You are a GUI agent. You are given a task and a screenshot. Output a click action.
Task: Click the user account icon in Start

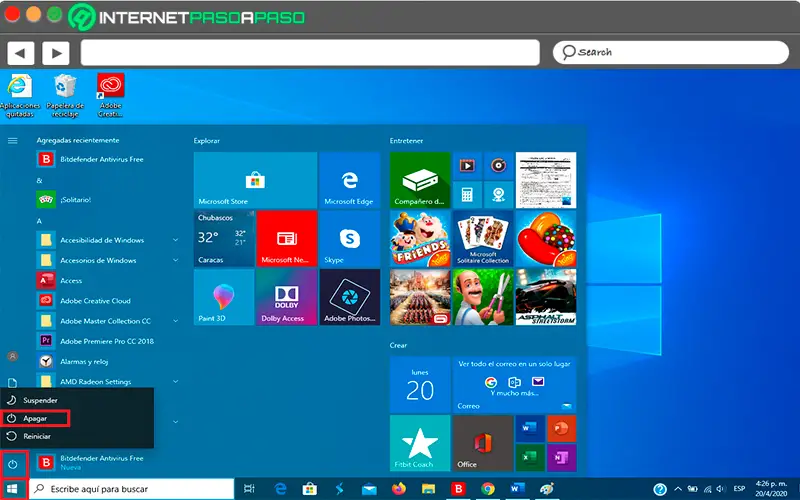13,356
